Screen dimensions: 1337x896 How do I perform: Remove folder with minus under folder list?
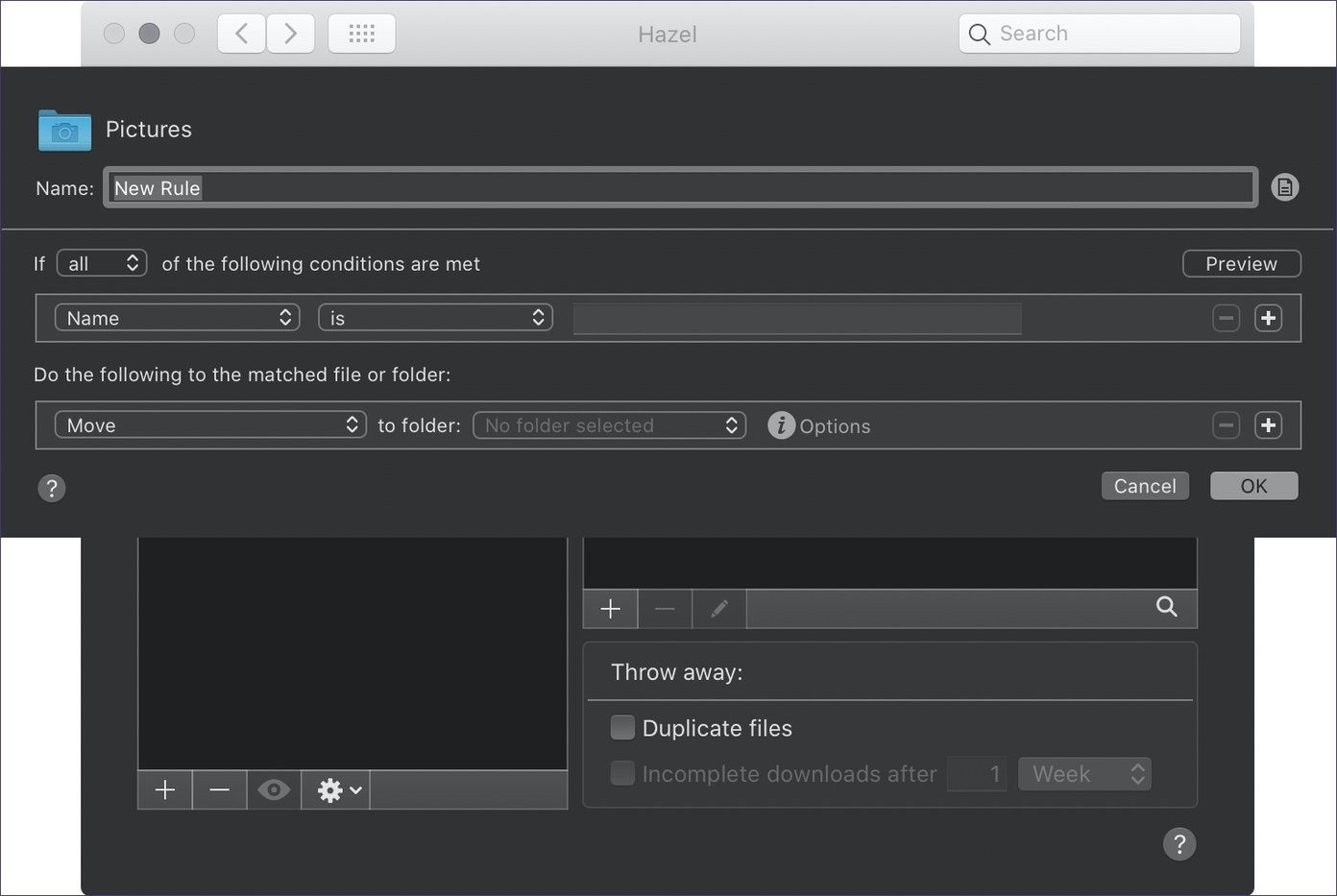[219, 789]
